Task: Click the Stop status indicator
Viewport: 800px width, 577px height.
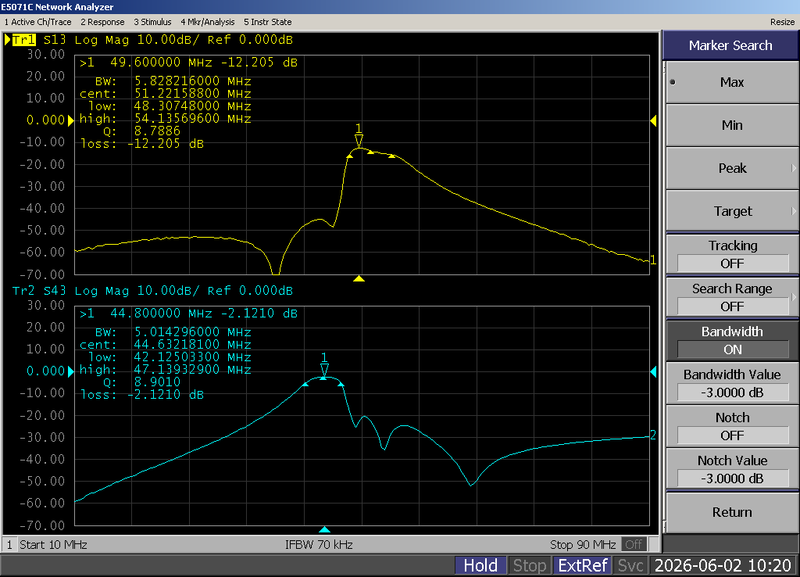Action: point(530,565)
